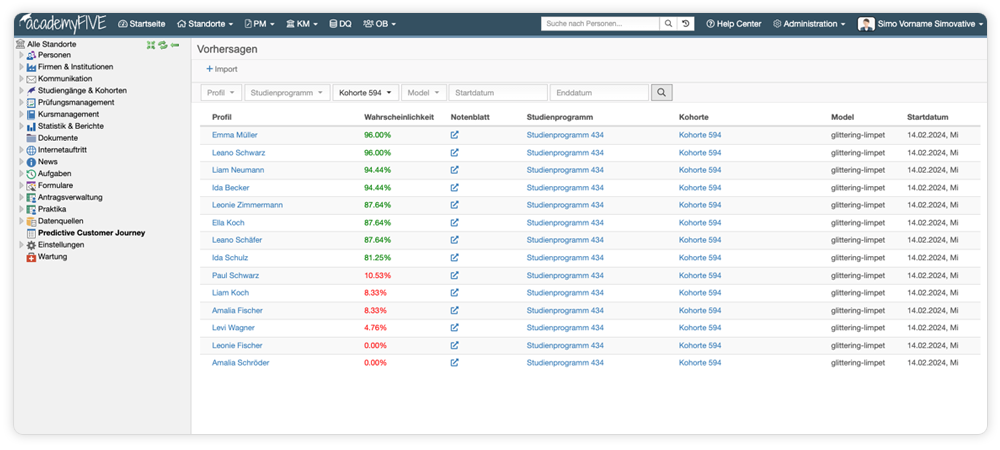Image resolution: width=1000 pixels, height=450 pixels.
Task: Click the green collapse sidebar arrow icon
Action: click(x=175, y=45)
